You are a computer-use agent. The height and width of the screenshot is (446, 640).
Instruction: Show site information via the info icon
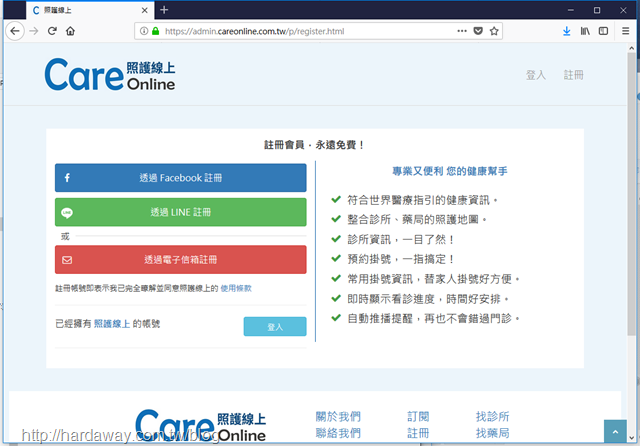point(144,31)
